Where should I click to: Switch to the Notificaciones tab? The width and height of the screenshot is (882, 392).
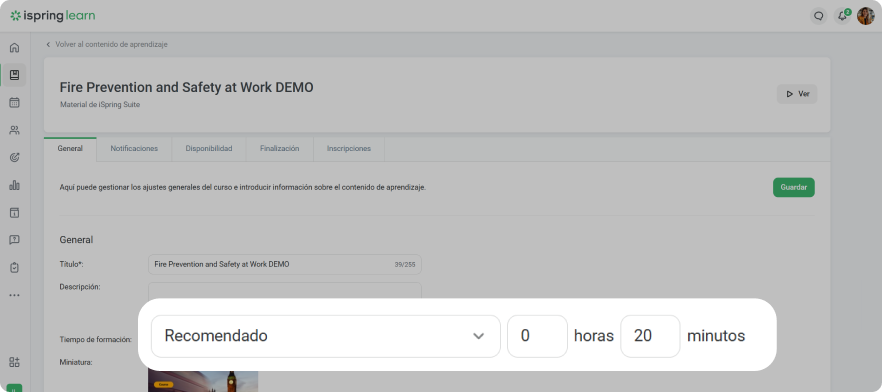(x=134, y=149)
